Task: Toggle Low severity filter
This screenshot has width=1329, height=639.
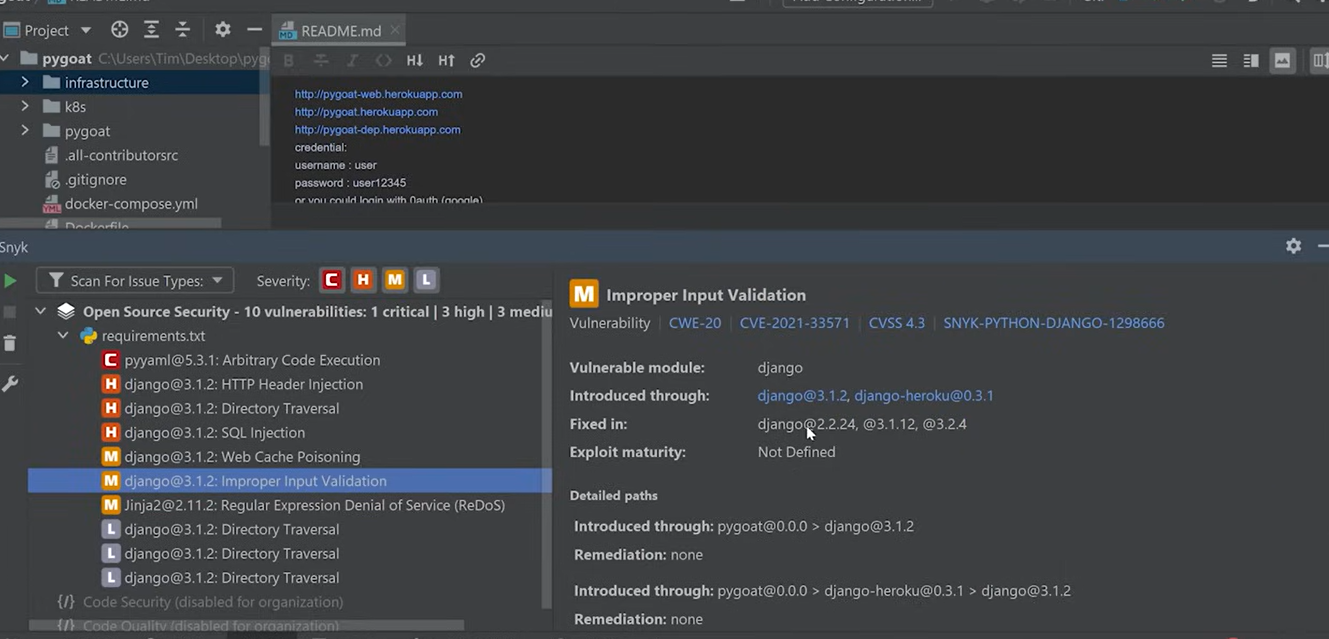Action: click(x=427, y=280)
